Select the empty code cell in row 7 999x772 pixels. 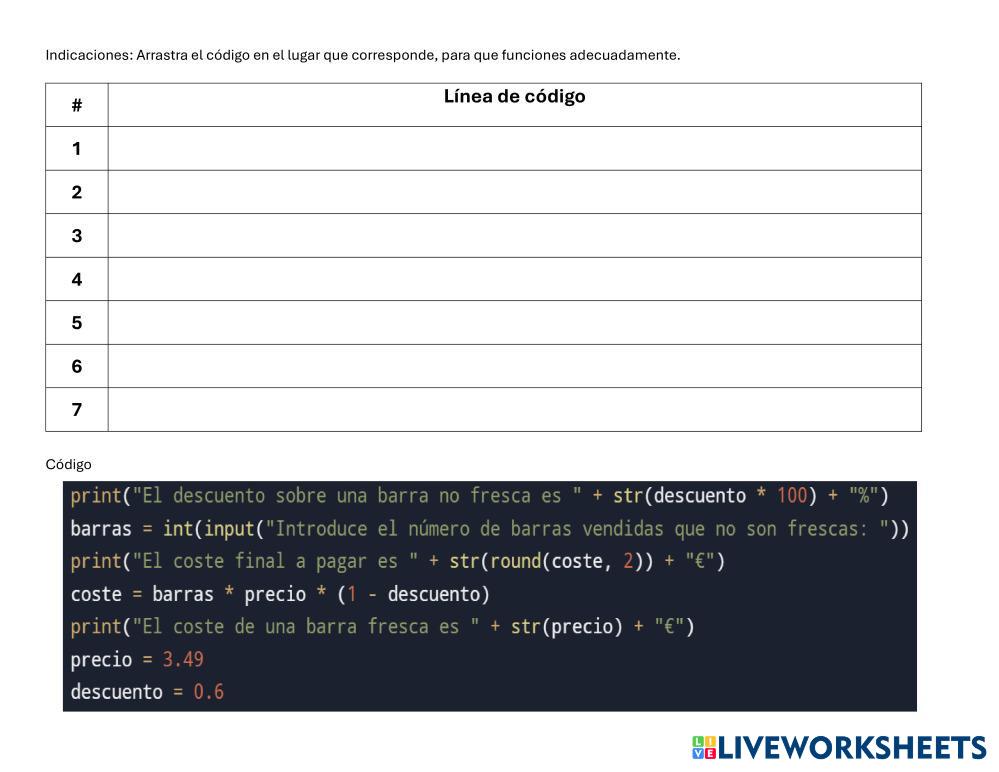pyautogui.click(x=514, y=409)
